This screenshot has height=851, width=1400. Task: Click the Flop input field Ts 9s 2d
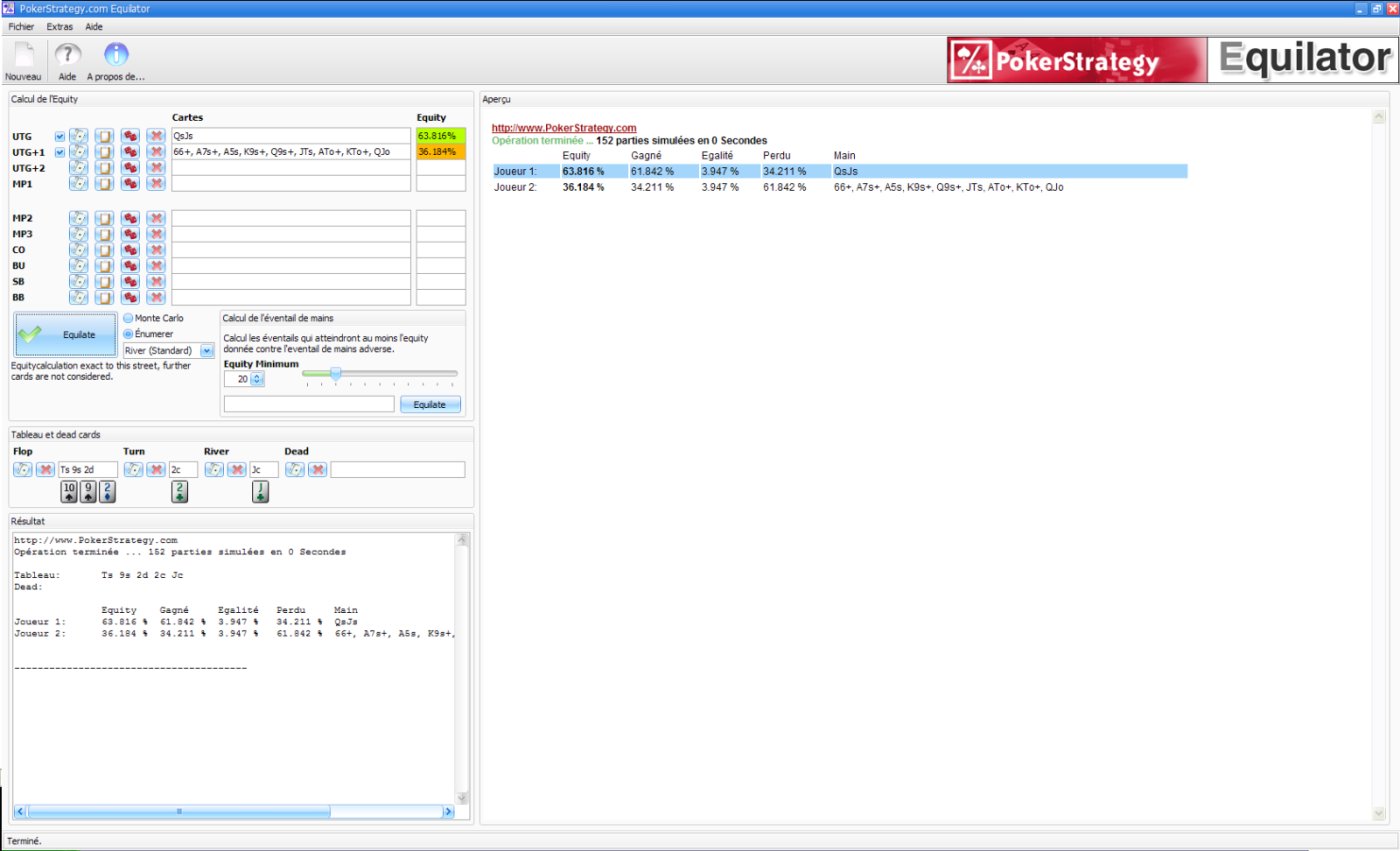coord(88,470)
